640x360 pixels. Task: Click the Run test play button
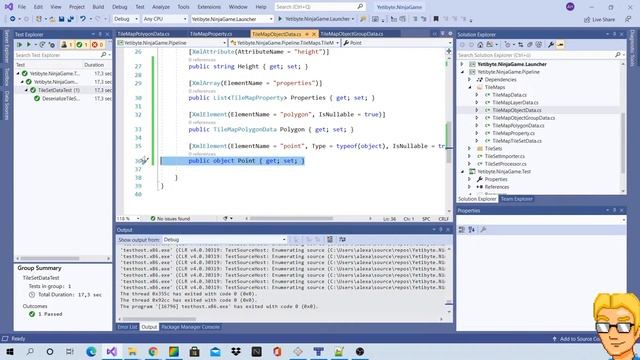(x=28, y=44)
